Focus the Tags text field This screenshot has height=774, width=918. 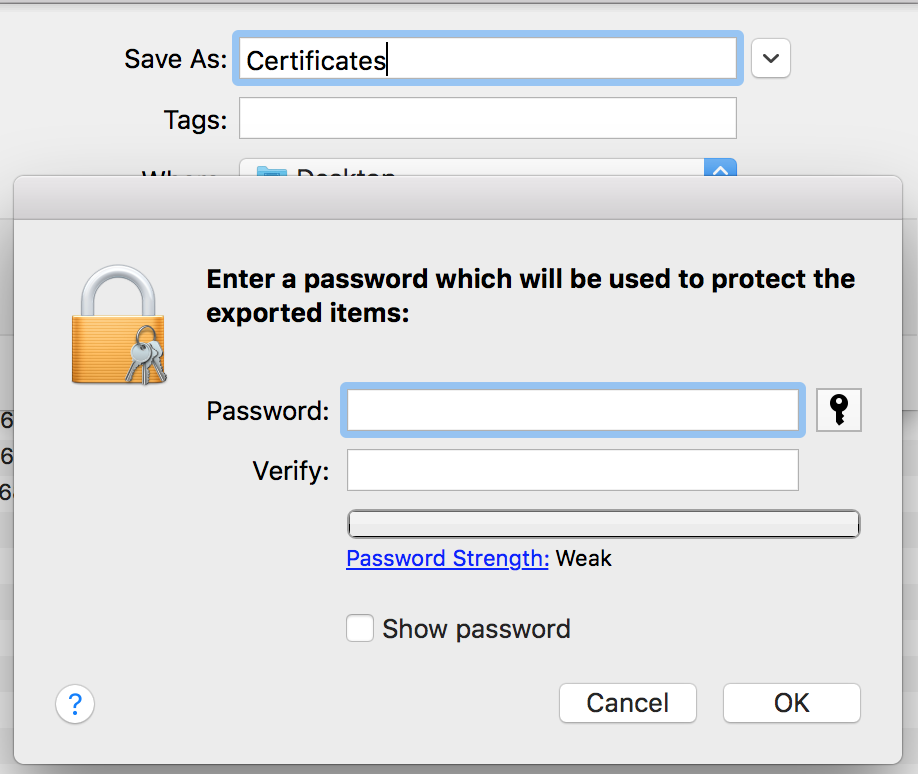[488, 119]
